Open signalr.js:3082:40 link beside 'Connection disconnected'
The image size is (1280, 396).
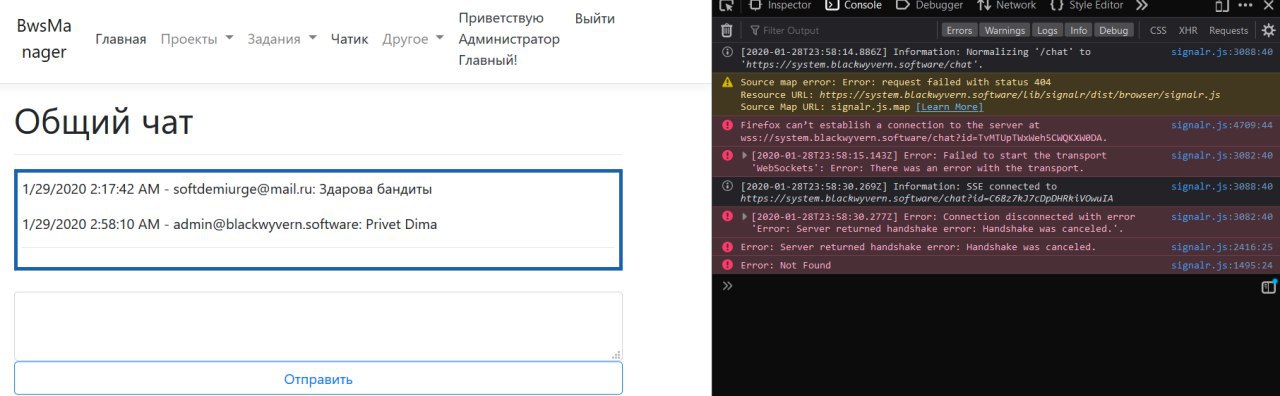(x=1222, y=217)
